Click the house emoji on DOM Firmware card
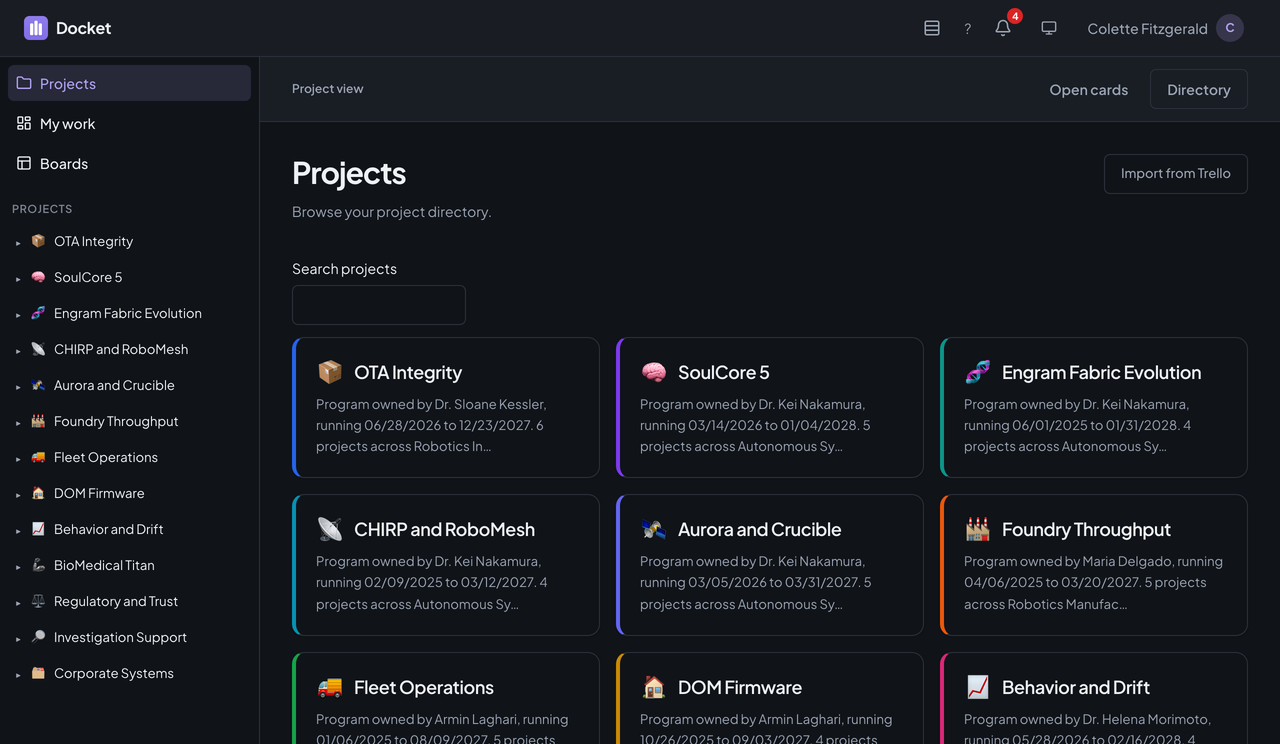1280x744 pixels. (654, 687)
